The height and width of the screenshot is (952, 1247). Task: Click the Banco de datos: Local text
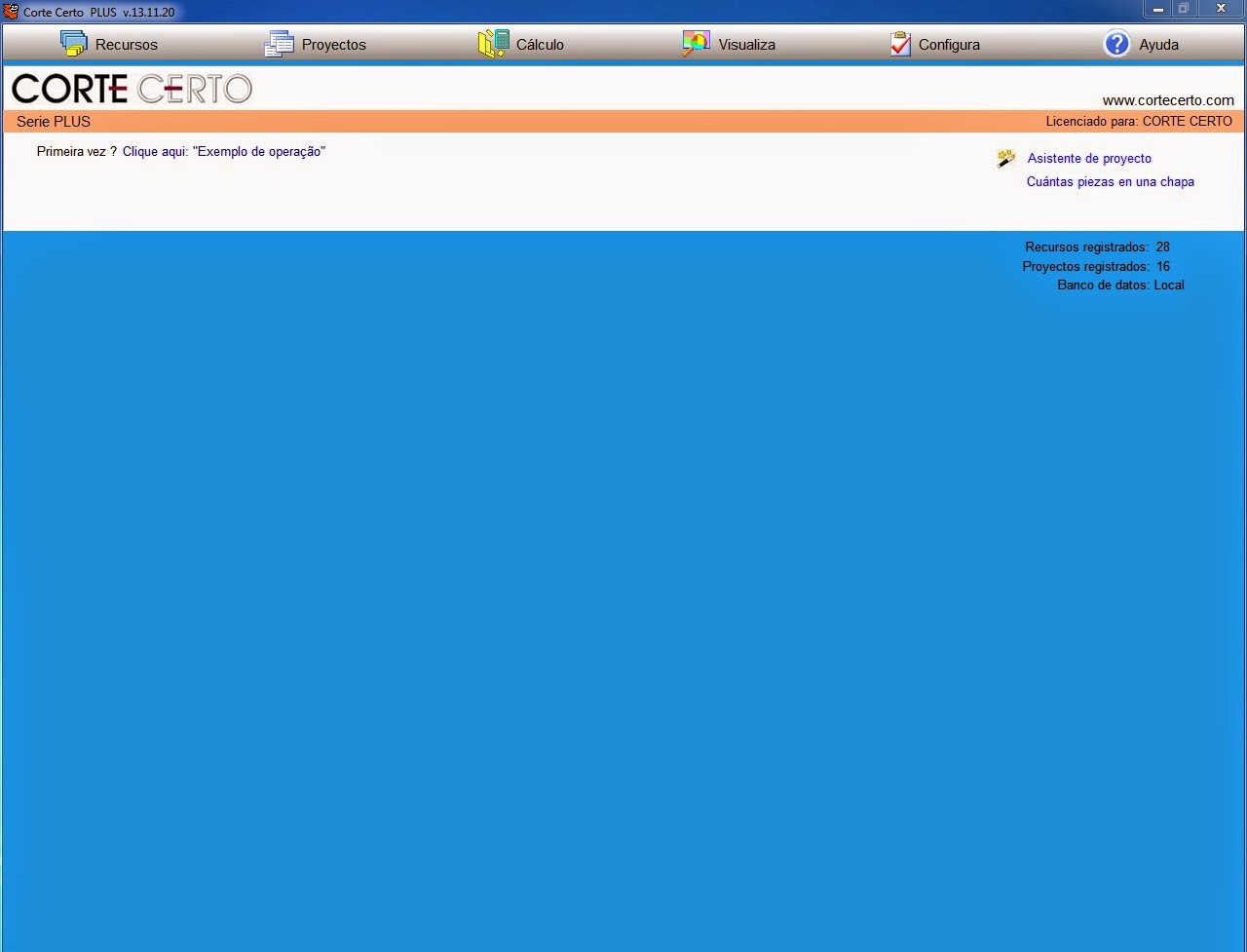pos(1120,286)
